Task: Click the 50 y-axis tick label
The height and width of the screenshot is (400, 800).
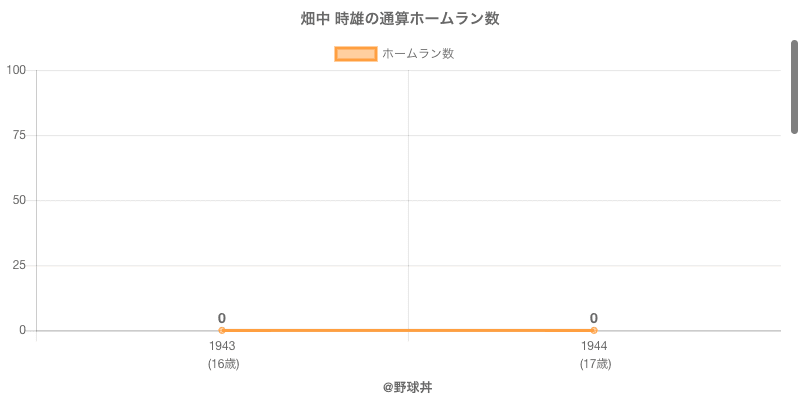Action: click(19, 200)
